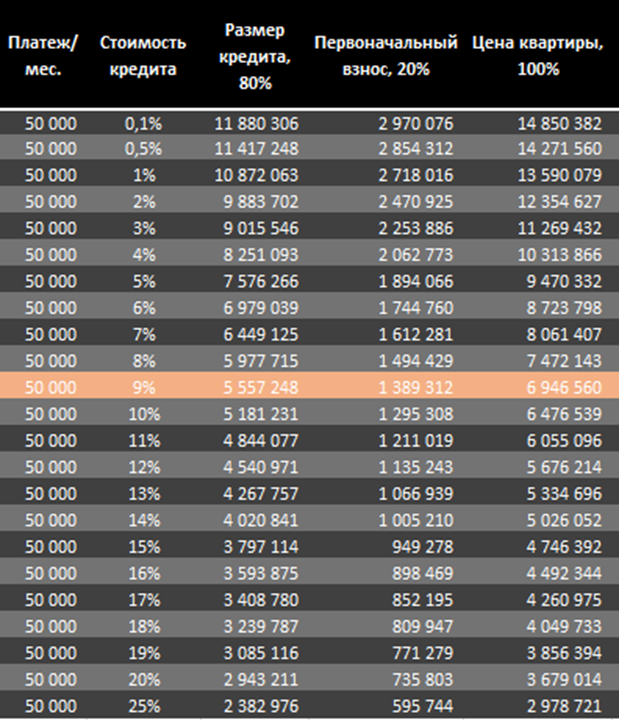Select the 25% rate cell
The height and width of the screenshot is (720, 619).
pyautogui.click(x=144, y=706)
